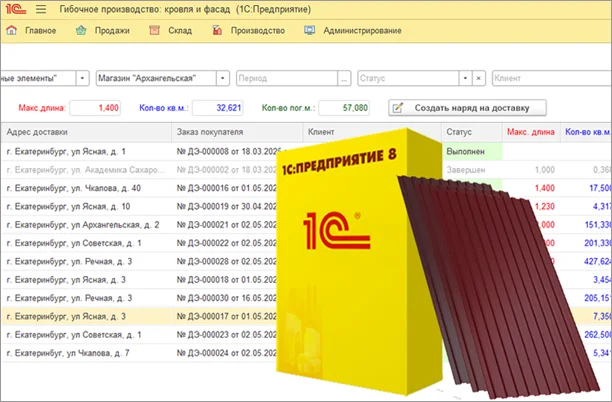Viewport: 612px width, 402px height.
Task: Click the Клиент filter input field
Action: [552, 78]
